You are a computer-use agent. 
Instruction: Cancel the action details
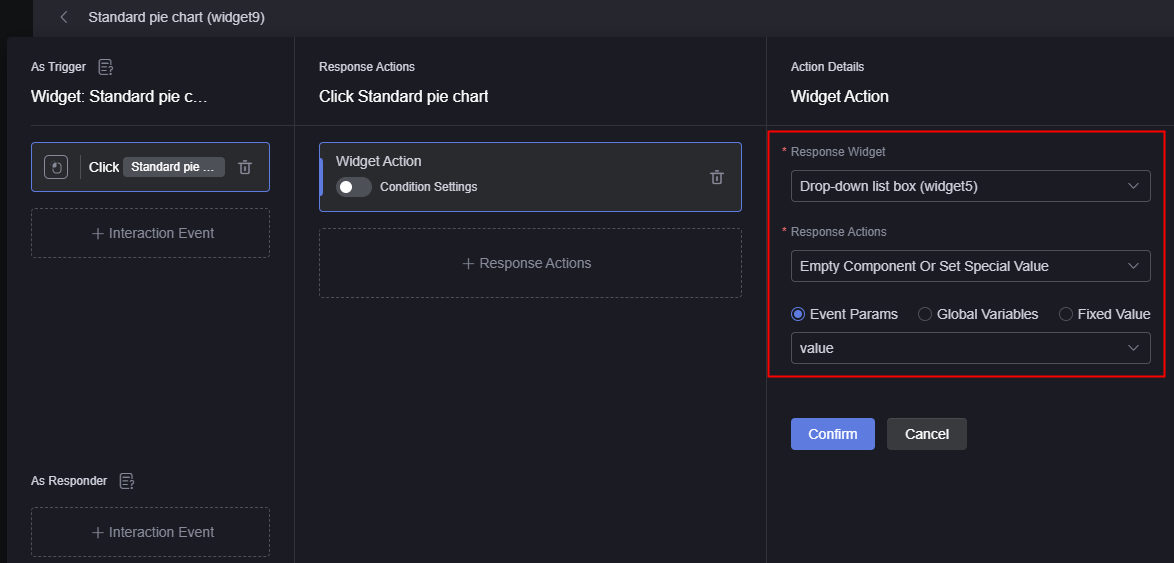coord(927,434)
